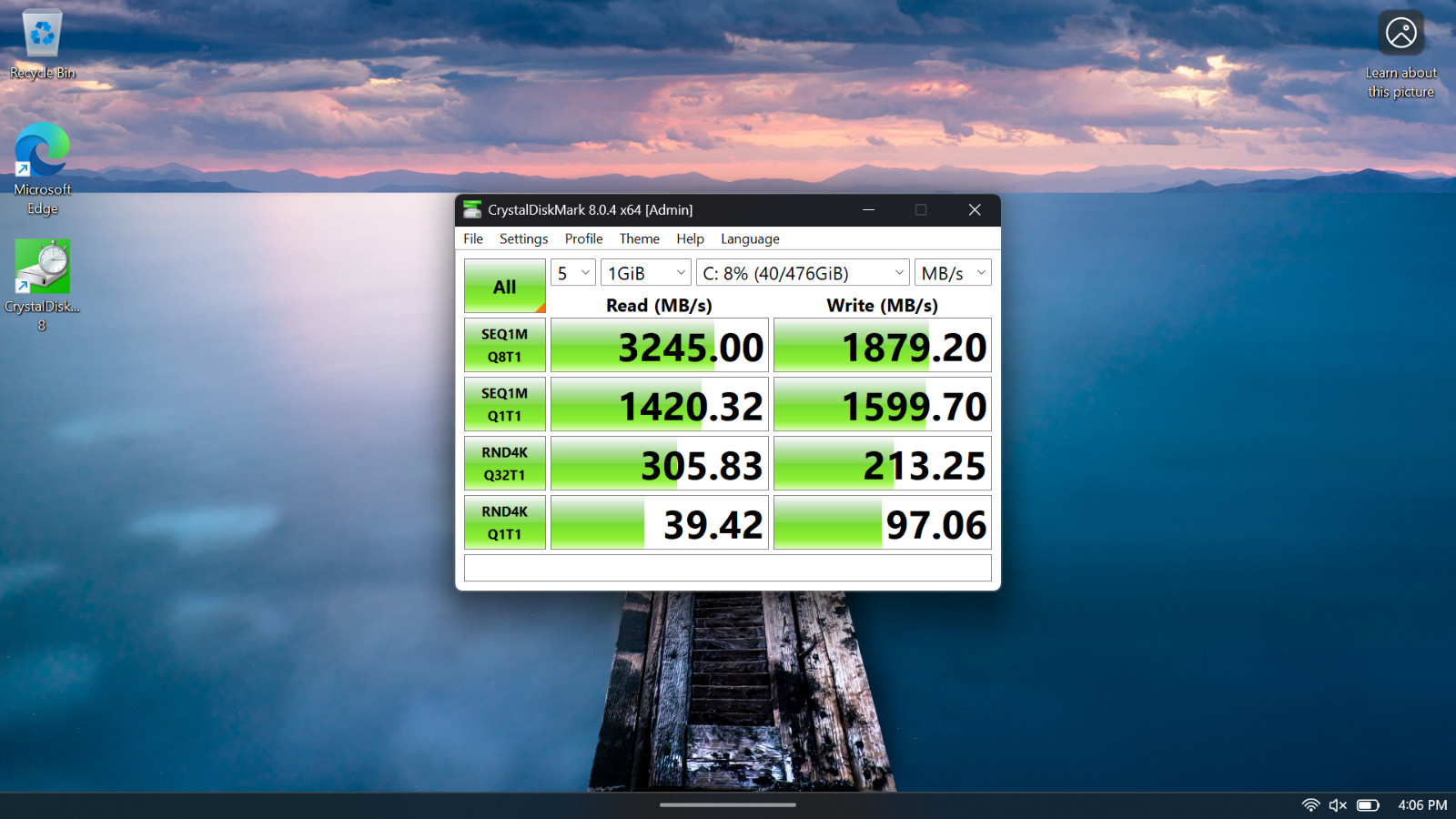Click the 3245.00 read result

click(660, 345)
